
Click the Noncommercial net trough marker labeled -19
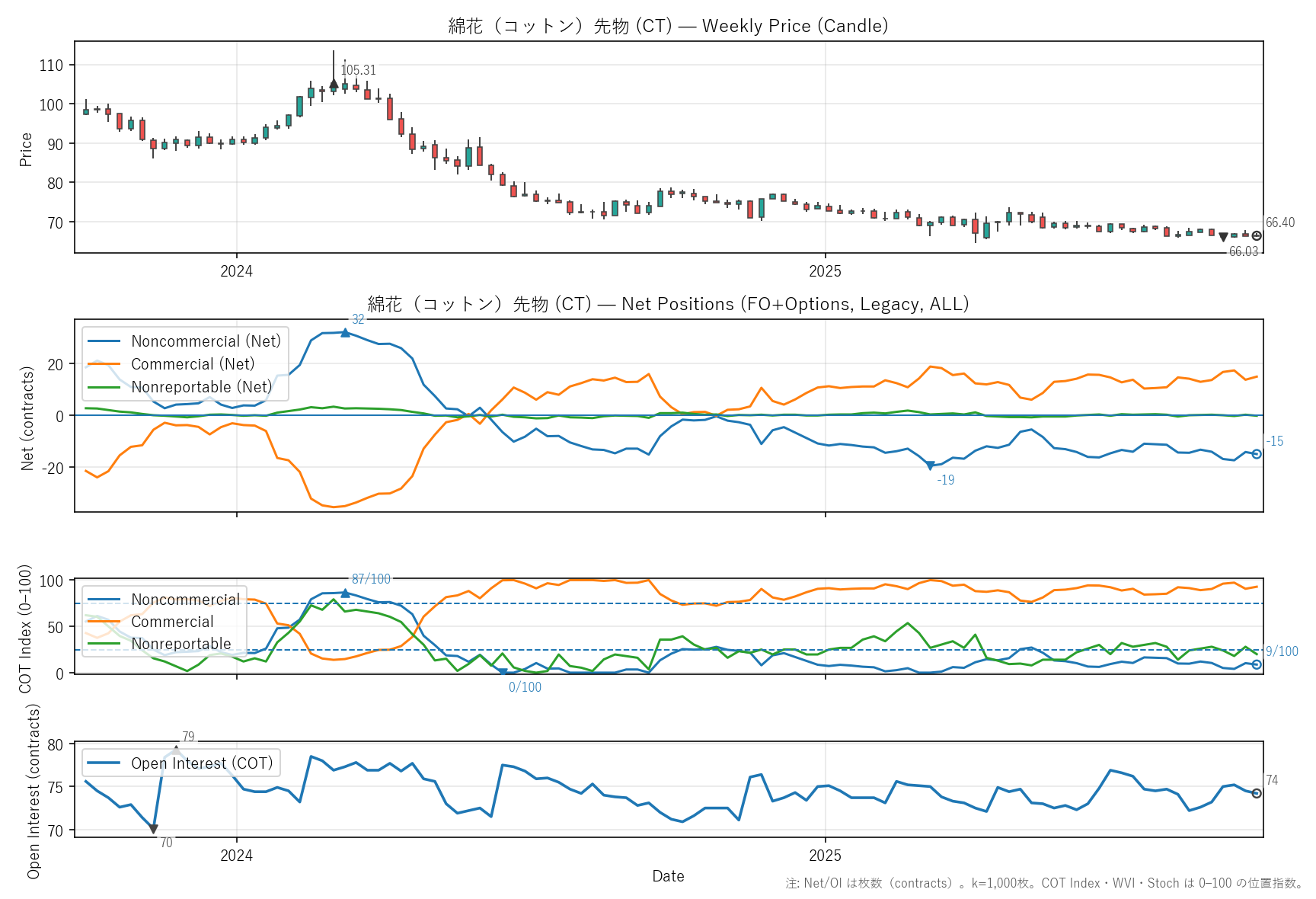930,465
